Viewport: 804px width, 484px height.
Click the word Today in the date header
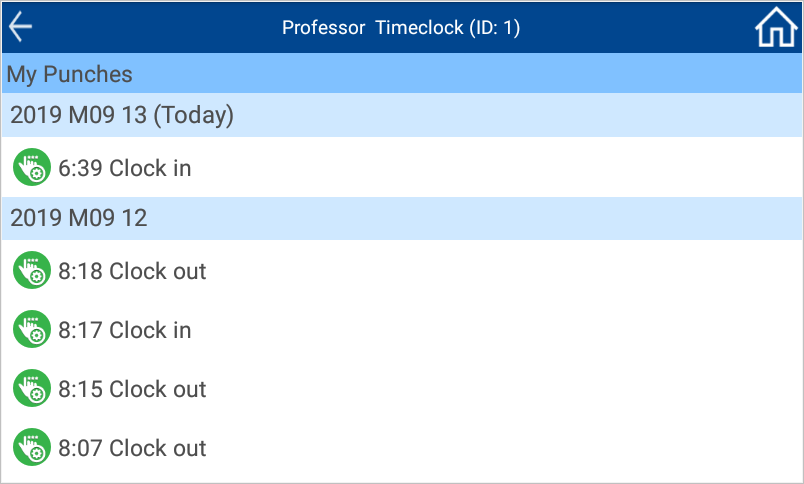point(194,116)
